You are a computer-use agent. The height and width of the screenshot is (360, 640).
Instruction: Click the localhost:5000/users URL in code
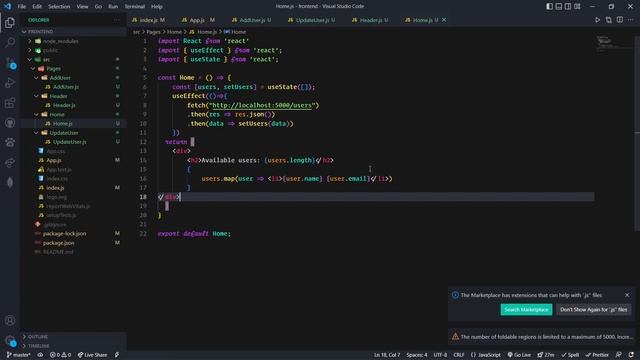tap(261, 105)
